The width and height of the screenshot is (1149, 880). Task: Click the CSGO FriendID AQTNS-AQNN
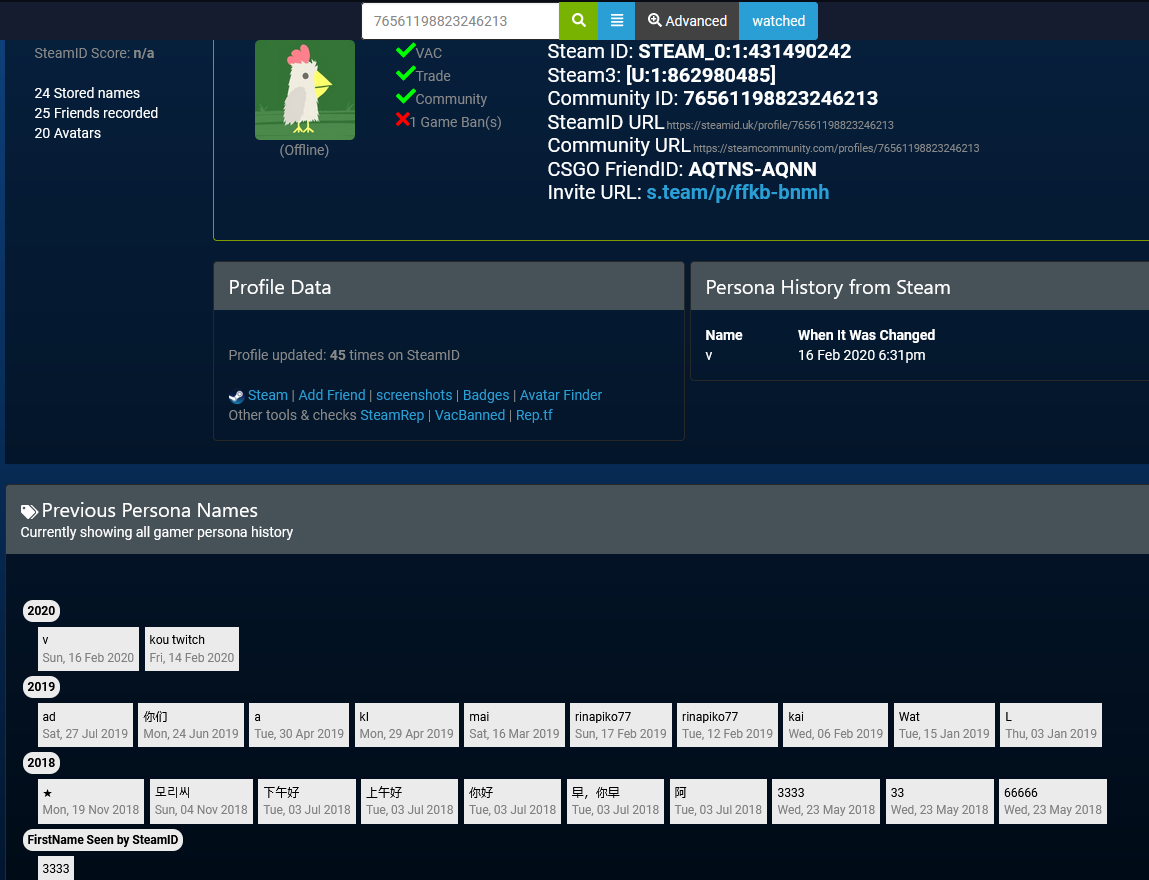click(x=753, y=169)
